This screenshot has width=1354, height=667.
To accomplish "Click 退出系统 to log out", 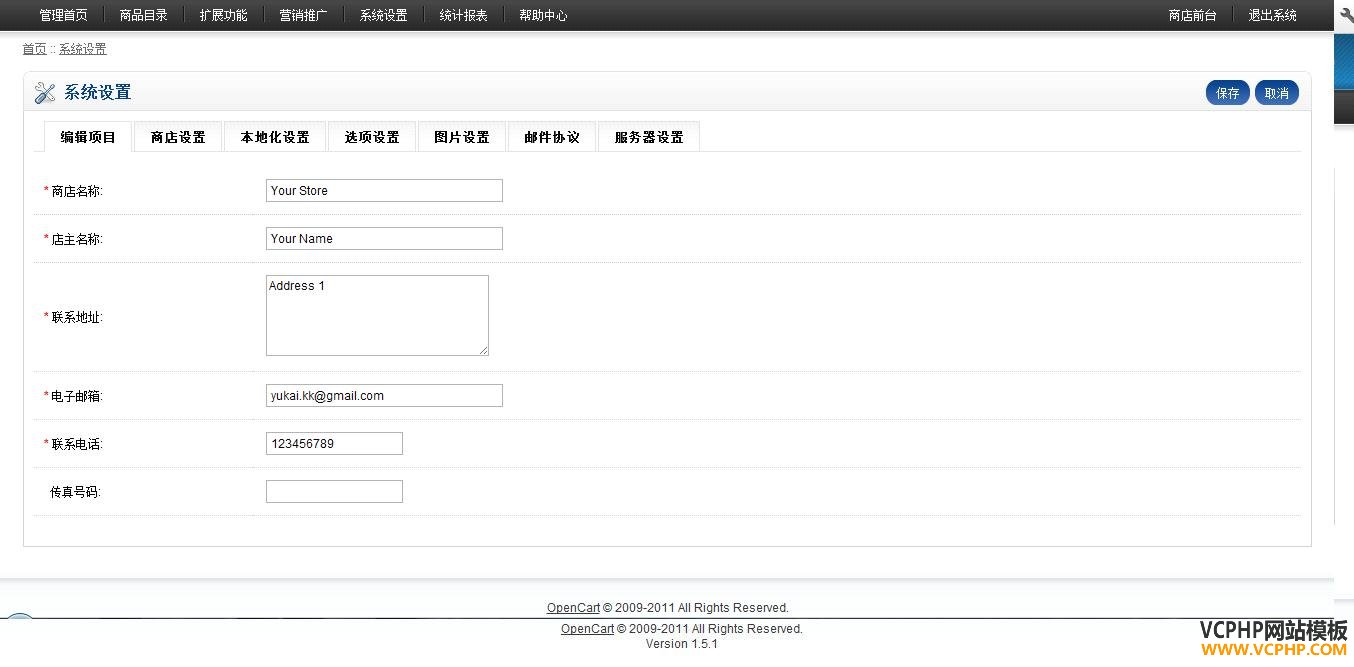I will pyautogui.click(x=1272, y=15).
